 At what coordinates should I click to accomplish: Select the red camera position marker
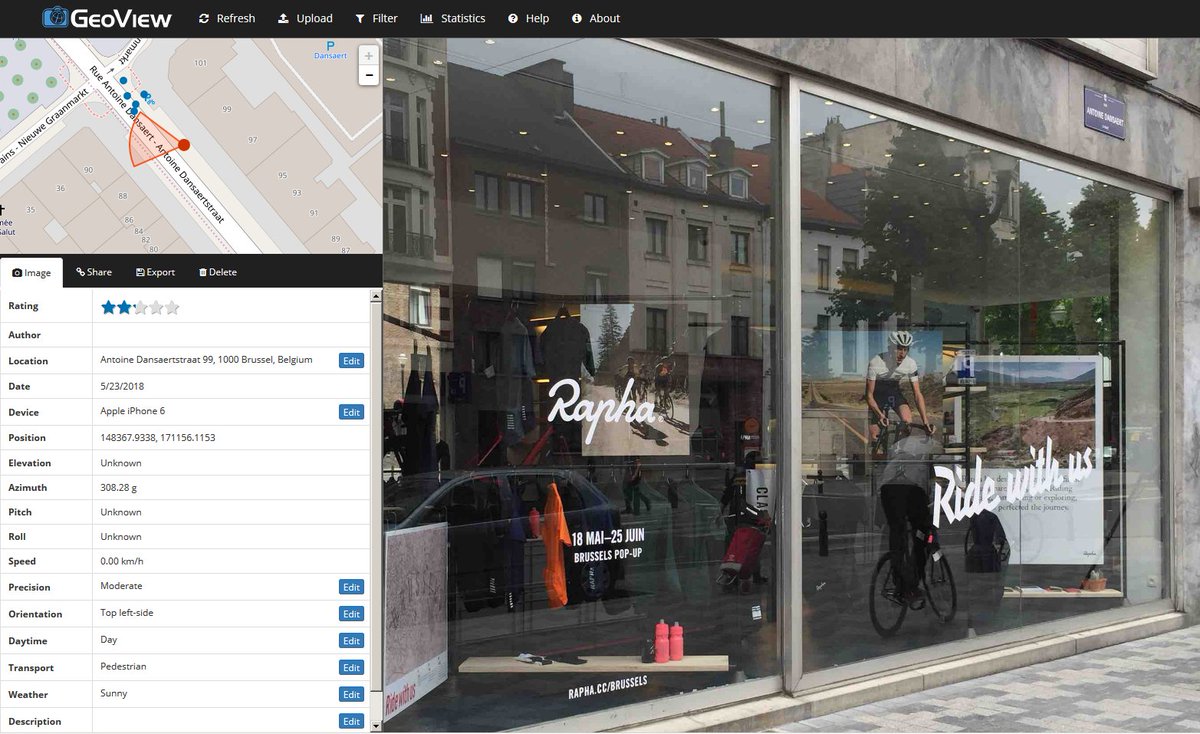tap(184, 145)
